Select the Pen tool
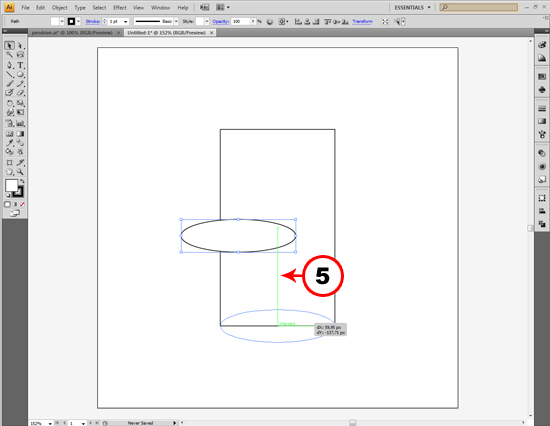Image resolution: width=550 pixels, height=426 pixels. tap(9, 65)
